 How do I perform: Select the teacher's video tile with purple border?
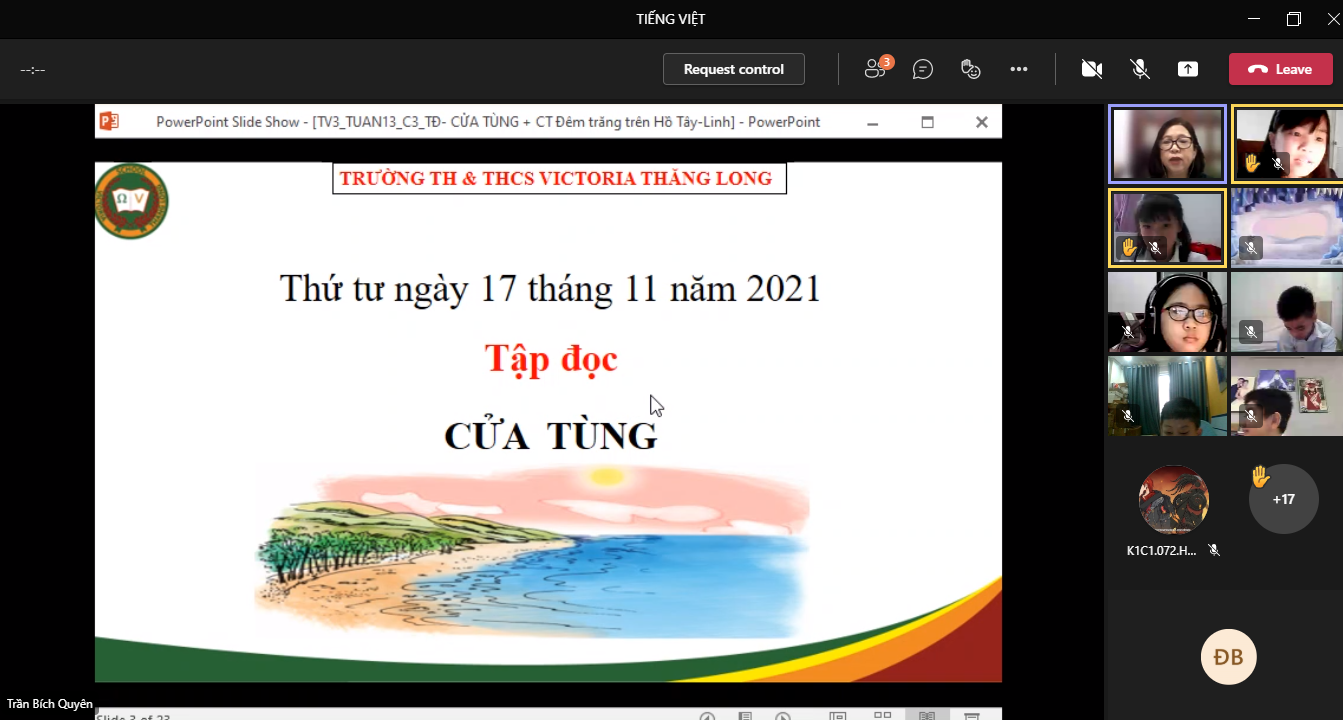coord(1168,144)
